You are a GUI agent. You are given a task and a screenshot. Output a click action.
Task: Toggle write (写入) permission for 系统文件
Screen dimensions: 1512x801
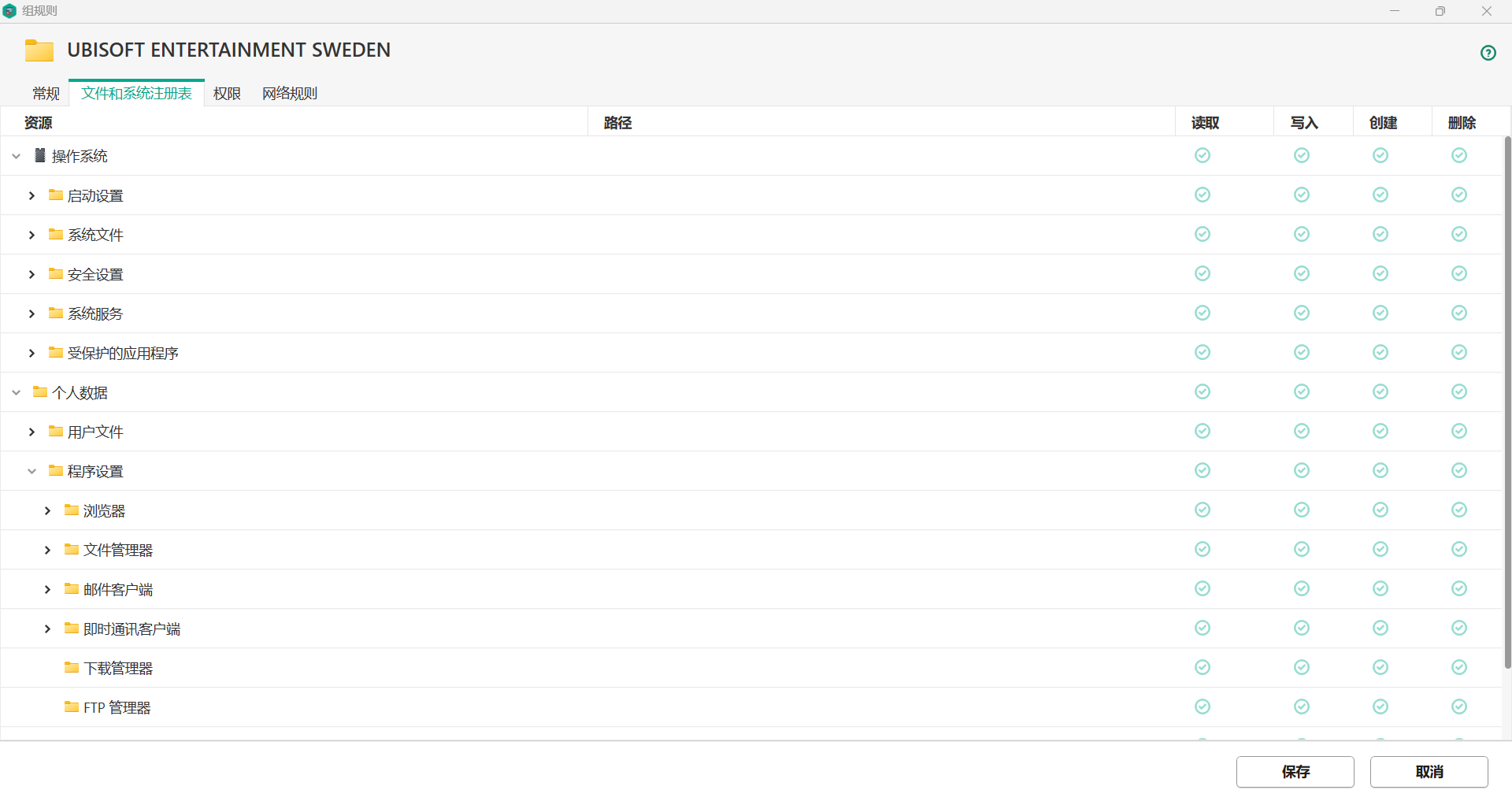tap(1301, 234)
